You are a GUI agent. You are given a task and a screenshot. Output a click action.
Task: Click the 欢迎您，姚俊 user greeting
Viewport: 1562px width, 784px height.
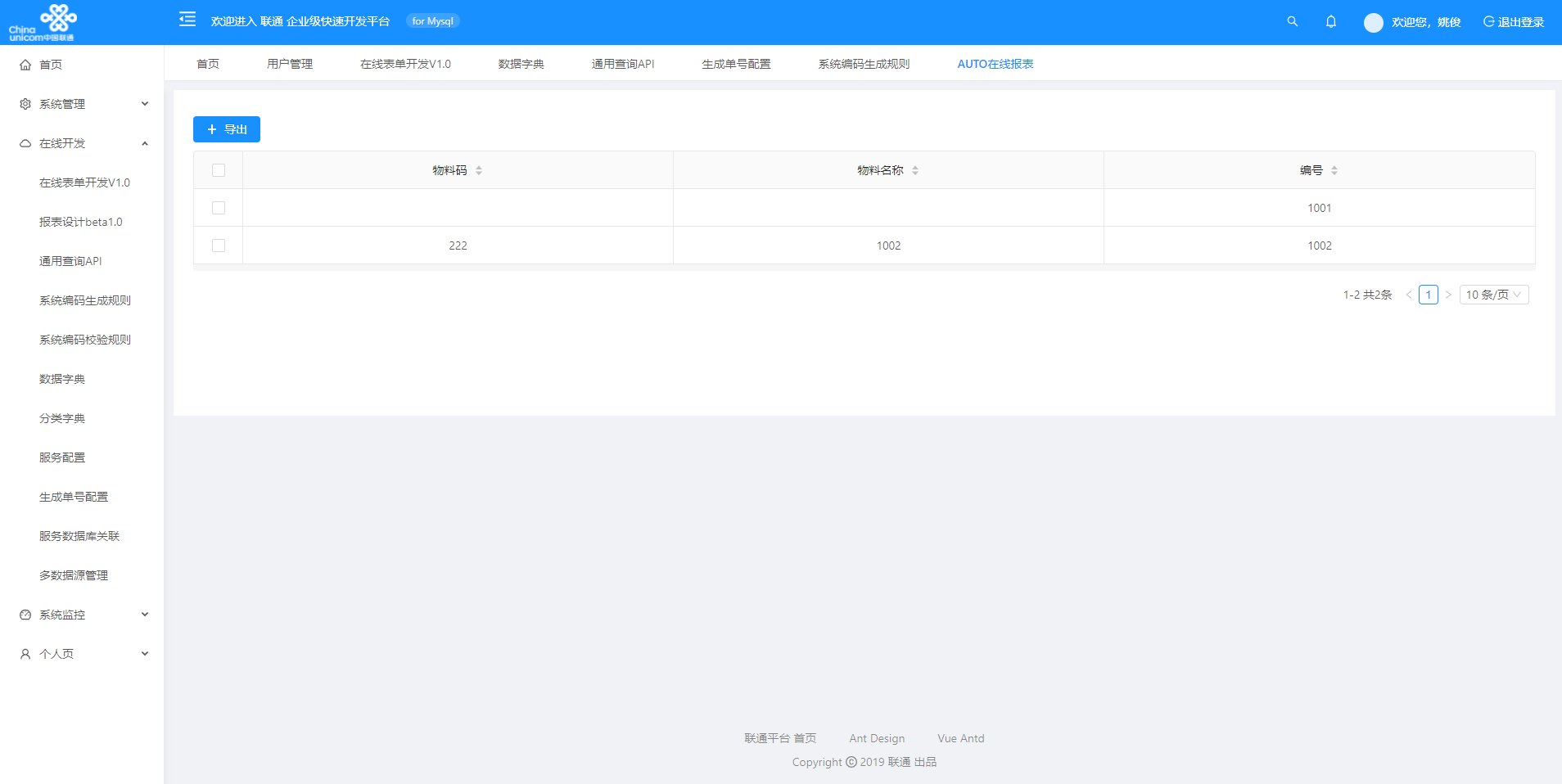(1426, 22)
